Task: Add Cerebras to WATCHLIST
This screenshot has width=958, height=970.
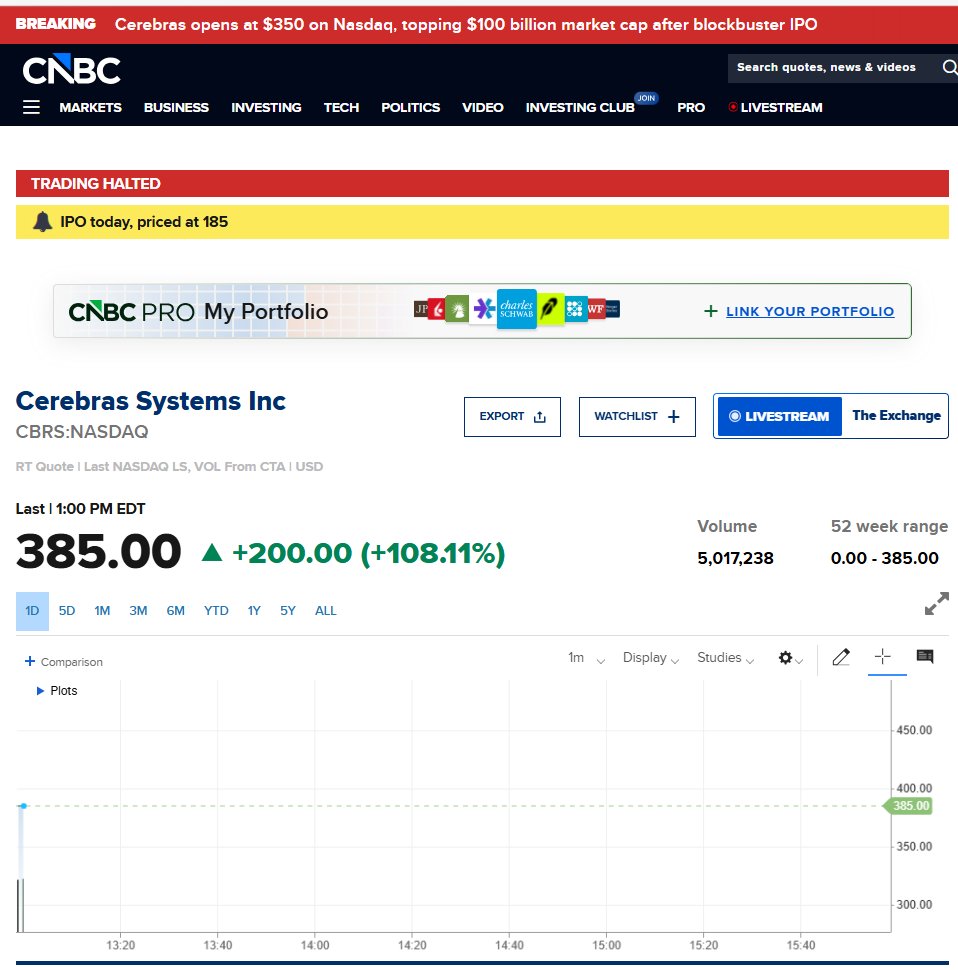Action: coord(637,416)
